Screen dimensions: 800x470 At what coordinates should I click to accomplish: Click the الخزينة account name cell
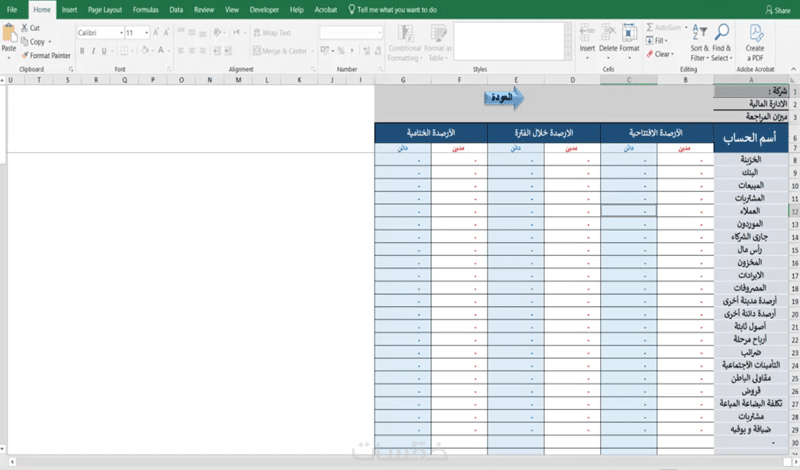click(x=751, y=159)
